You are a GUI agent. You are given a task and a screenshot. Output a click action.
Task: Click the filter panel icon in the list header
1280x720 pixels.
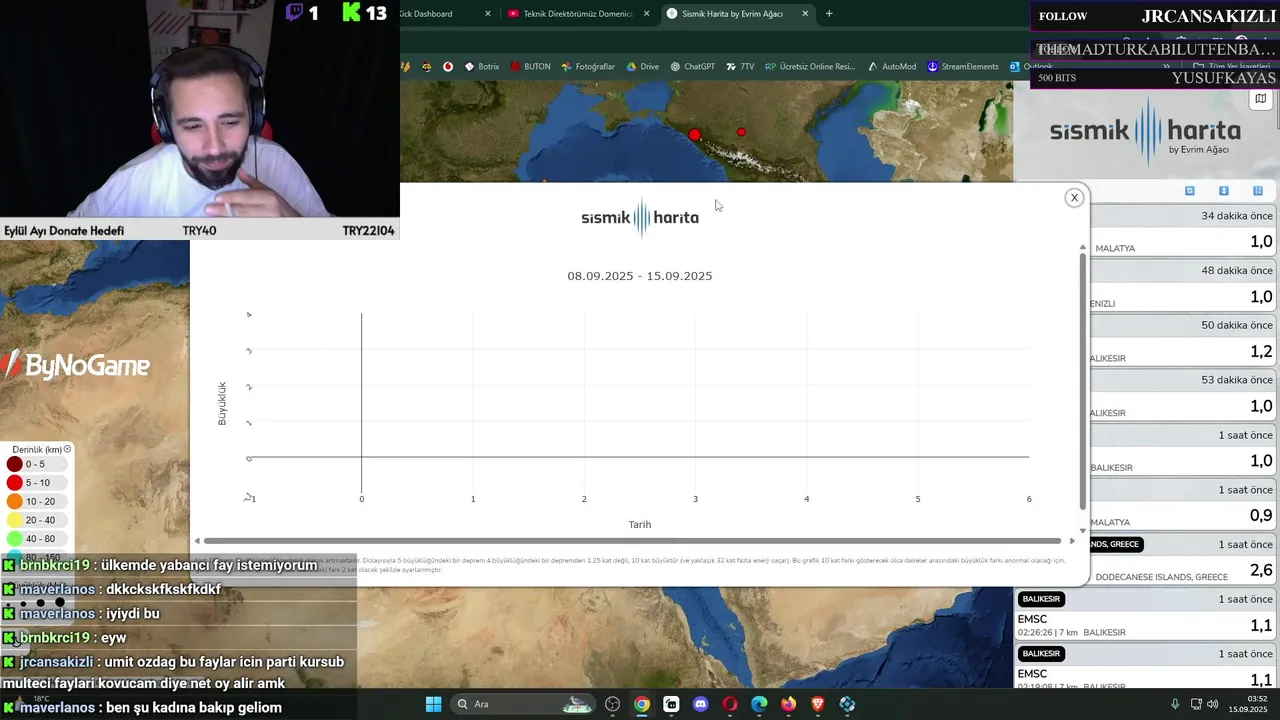[1258, 191]
